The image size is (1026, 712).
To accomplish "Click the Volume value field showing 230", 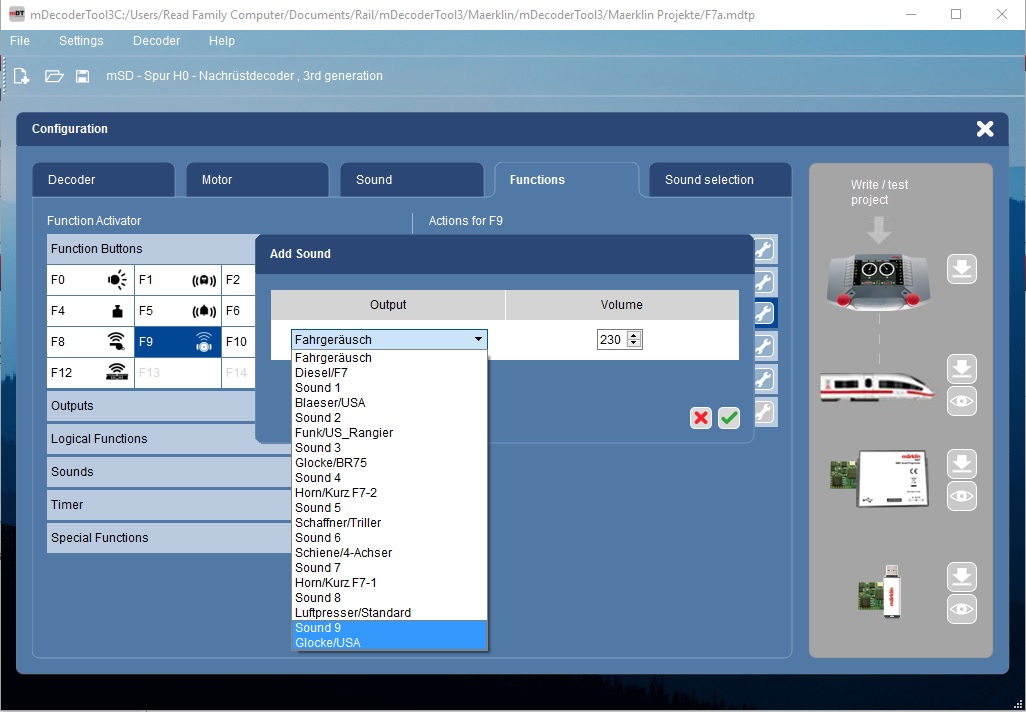I will 611,340.
